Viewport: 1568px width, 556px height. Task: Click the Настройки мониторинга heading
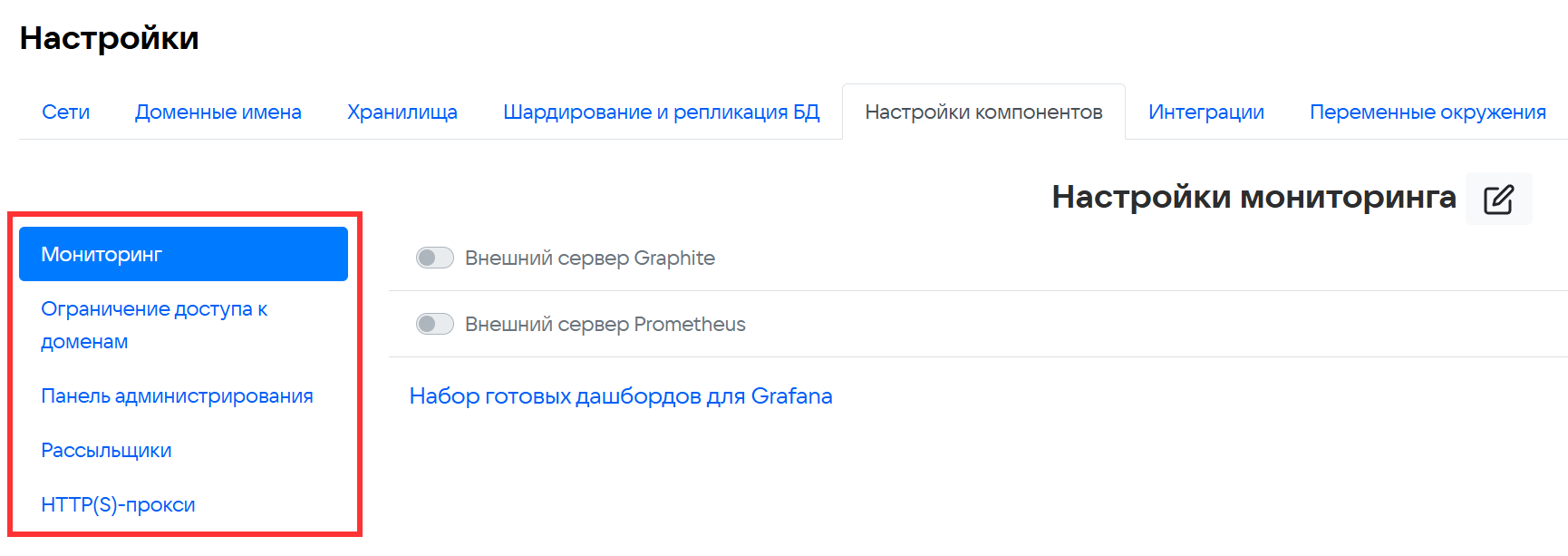(x=1253, y=197)
